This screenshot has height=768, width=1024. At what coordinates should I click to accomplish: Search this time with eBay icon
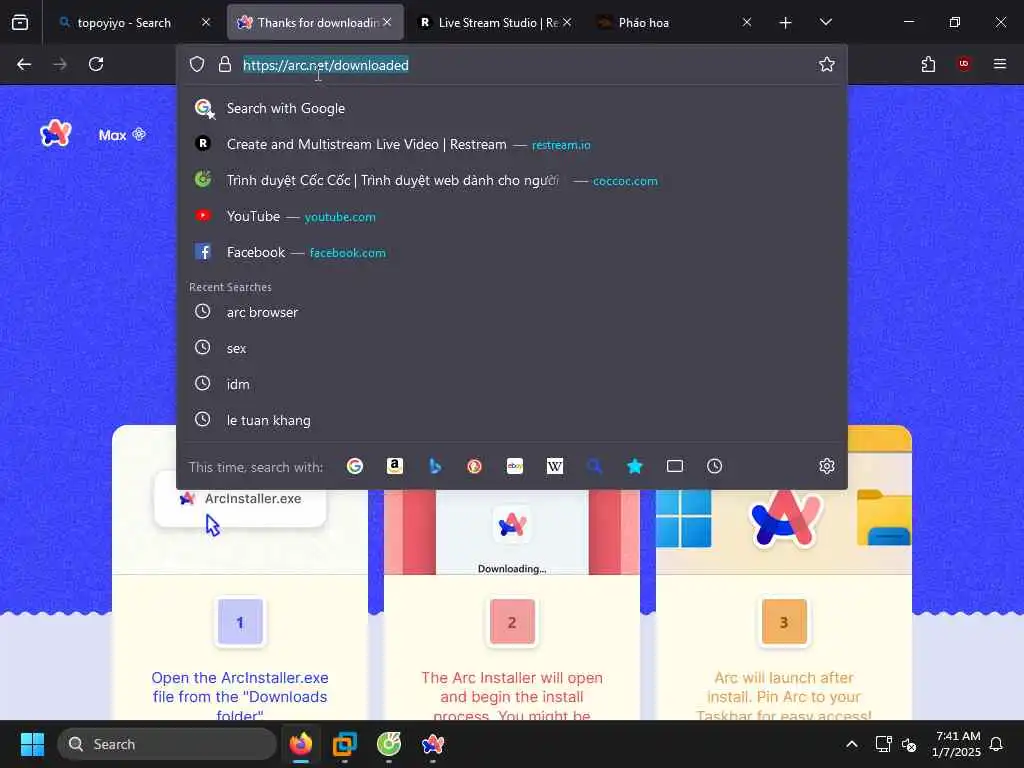[515, 466]
